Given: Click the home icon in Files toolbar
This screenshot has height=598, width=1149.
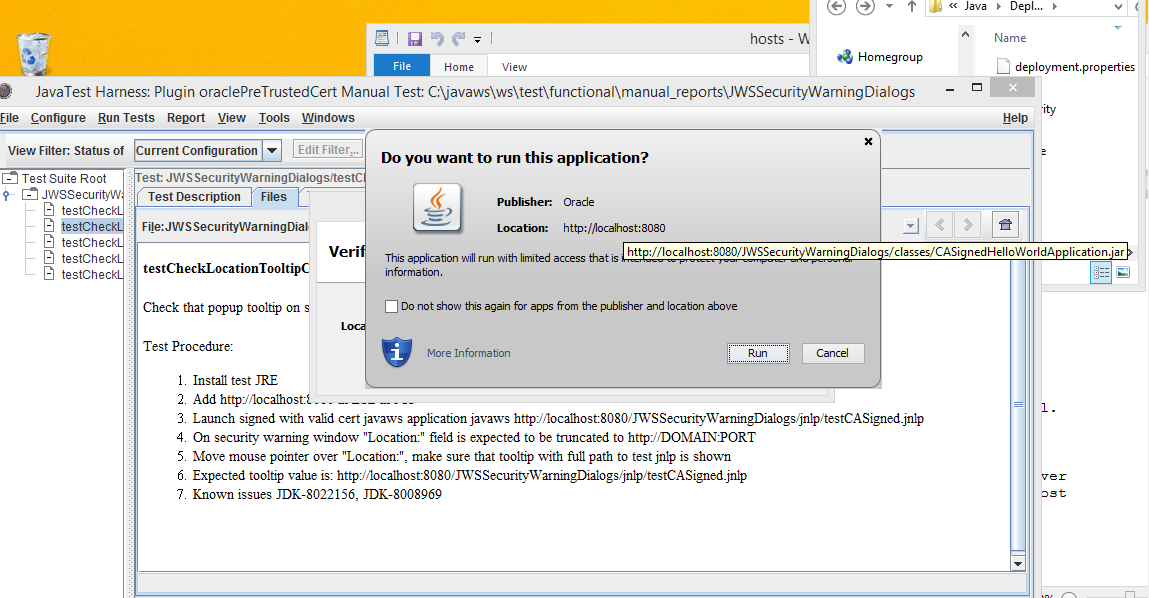Looking at the screenshot, I should pyautogui.click(x=1005, y=224).
